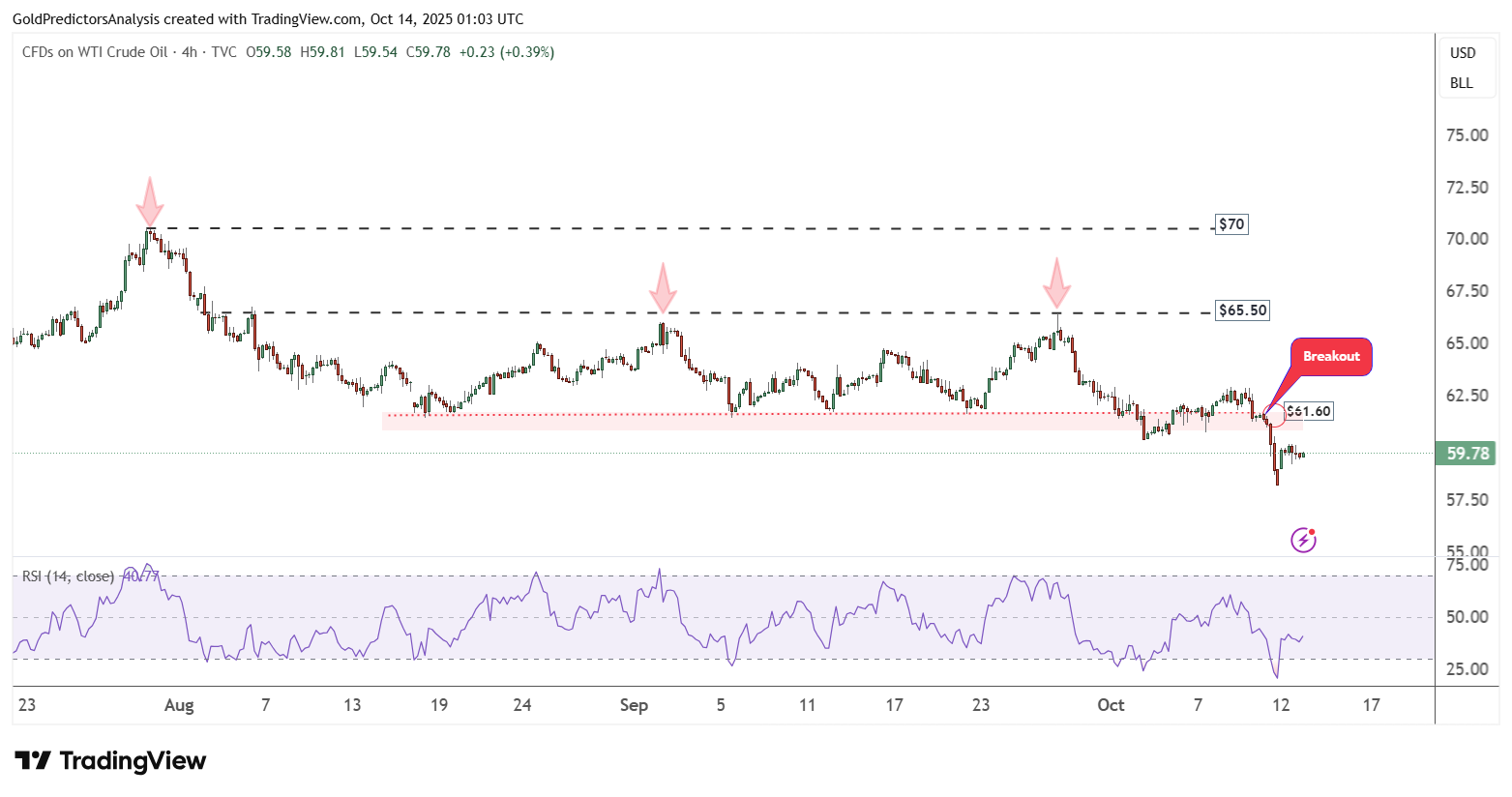The width and height of the screenshot is (1512, 797).
Task: Click the red arrow above the late-September high
Action: (1056, 282)
